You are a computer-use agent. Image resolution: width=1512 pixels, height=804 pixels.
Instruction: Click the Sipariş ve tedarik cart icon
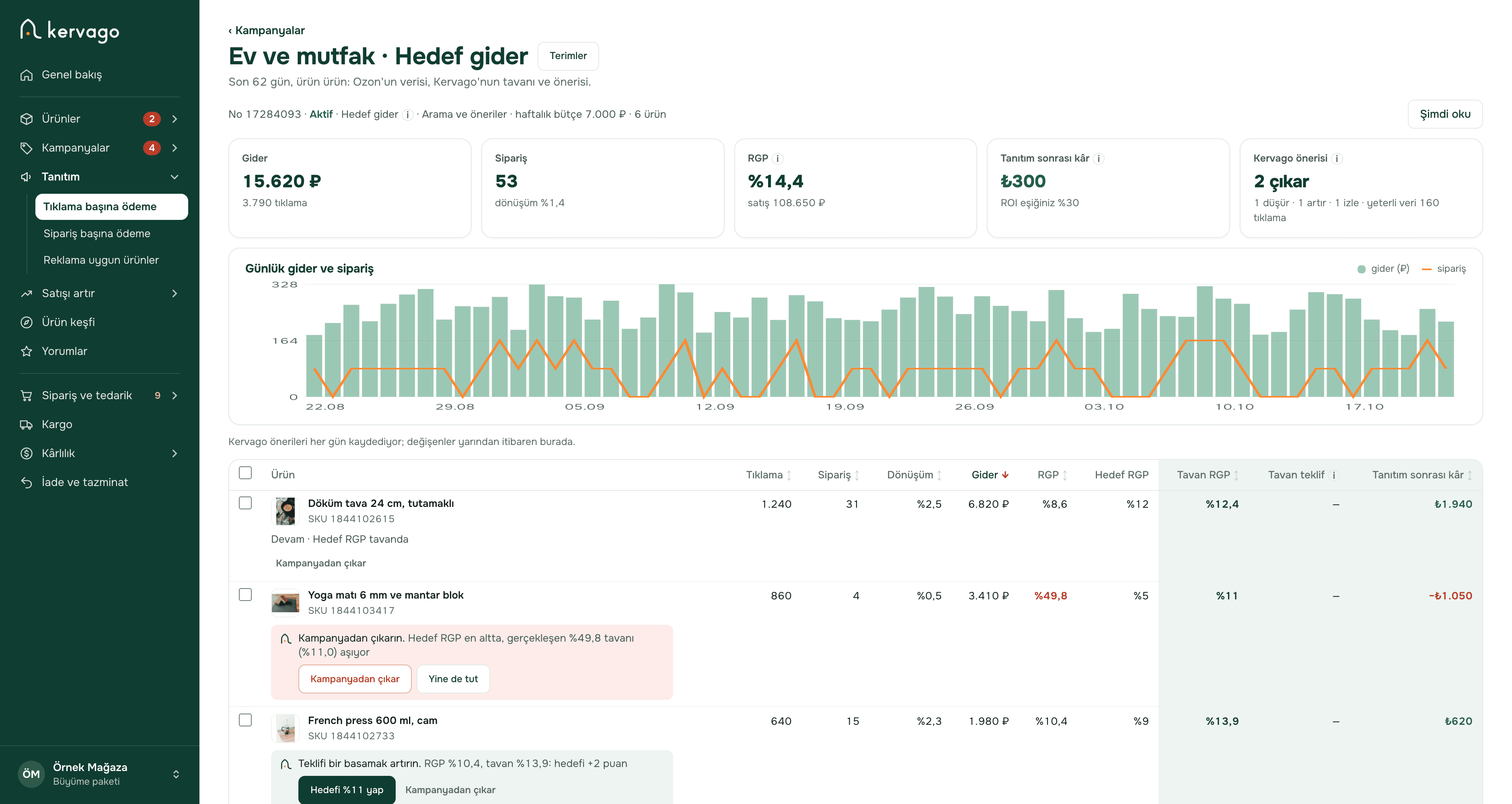coord(27,396)
